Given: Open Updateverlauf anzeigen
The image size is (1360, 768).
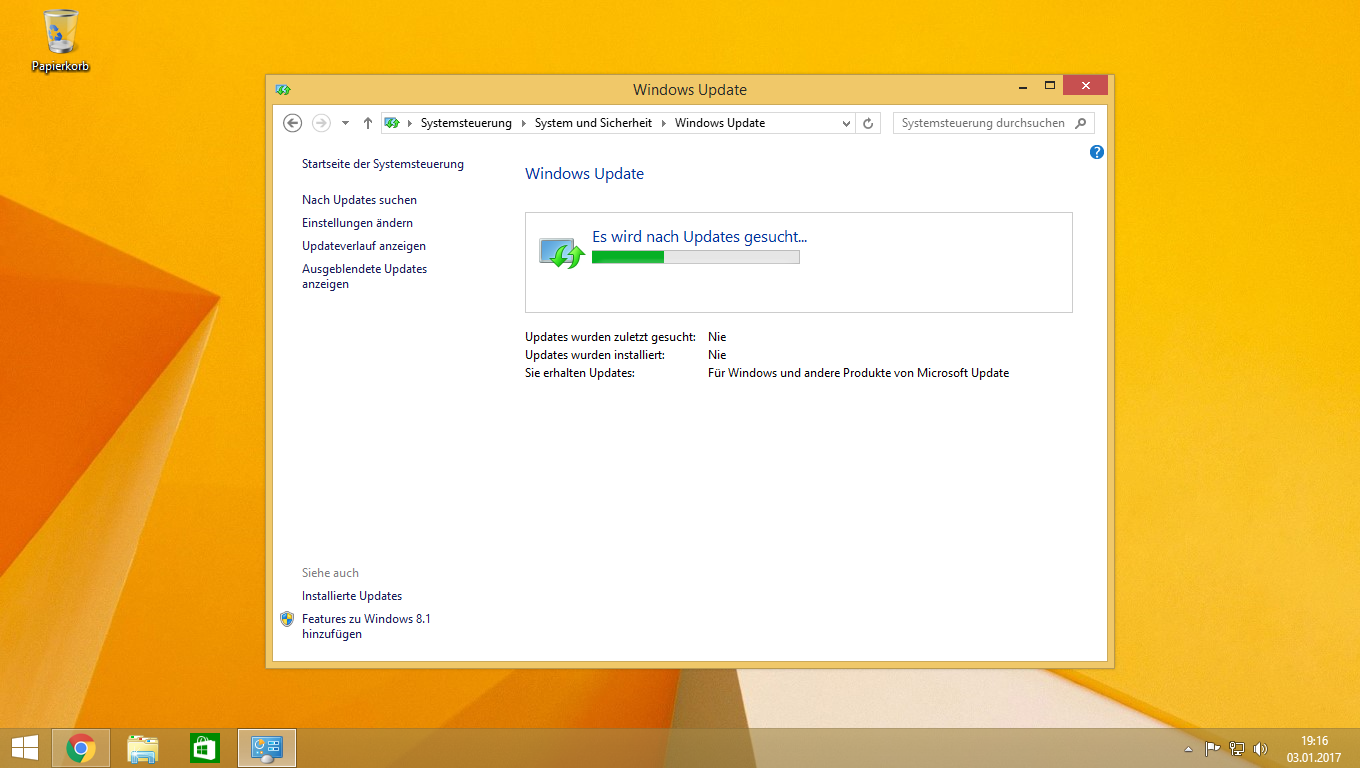Looking at the screenshot, I should coord(364,246).
